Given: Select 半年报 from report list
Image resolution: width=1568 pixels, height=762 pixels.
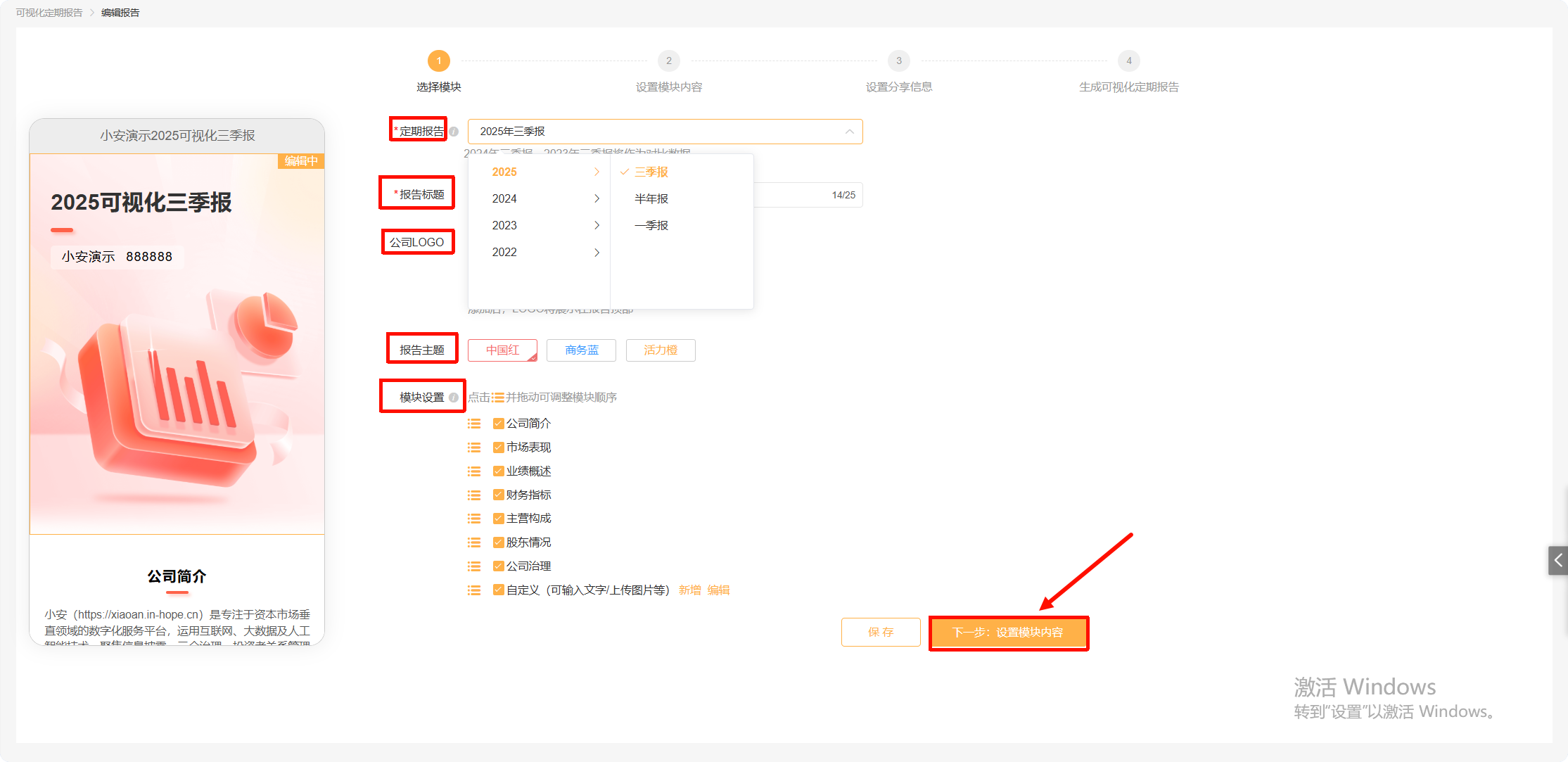Looking at the screenshot, I should [651, 199].
